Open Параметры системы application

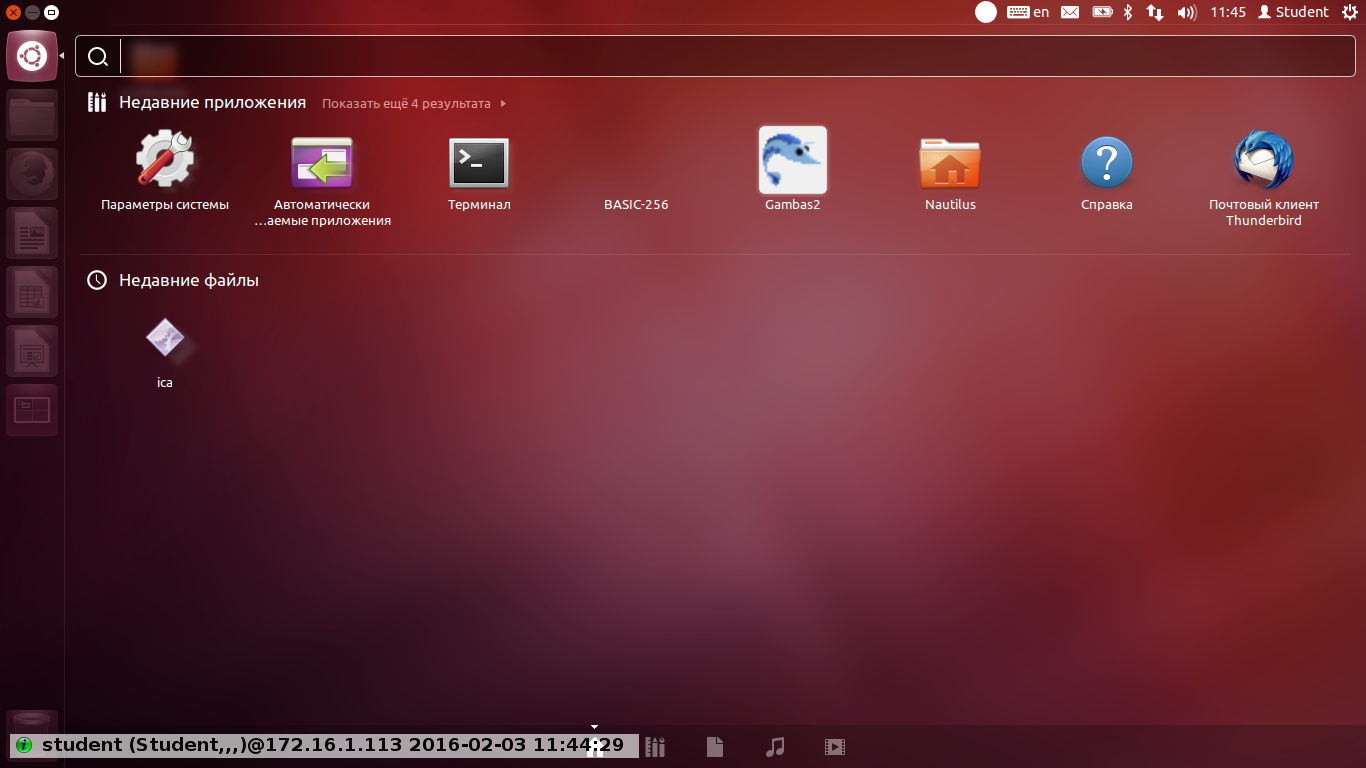click(165, 170)
